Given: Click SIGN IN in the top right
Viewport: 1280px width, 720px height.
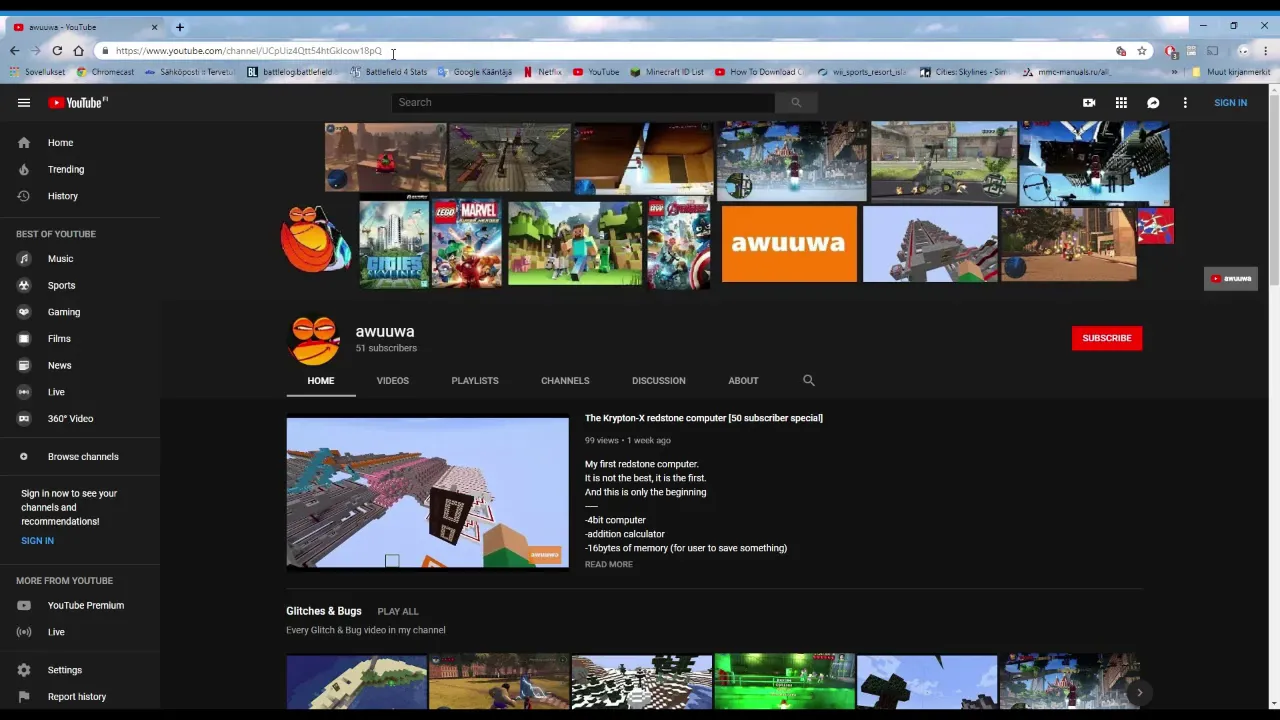Looking at the screenshot, I should (1230, 102).
